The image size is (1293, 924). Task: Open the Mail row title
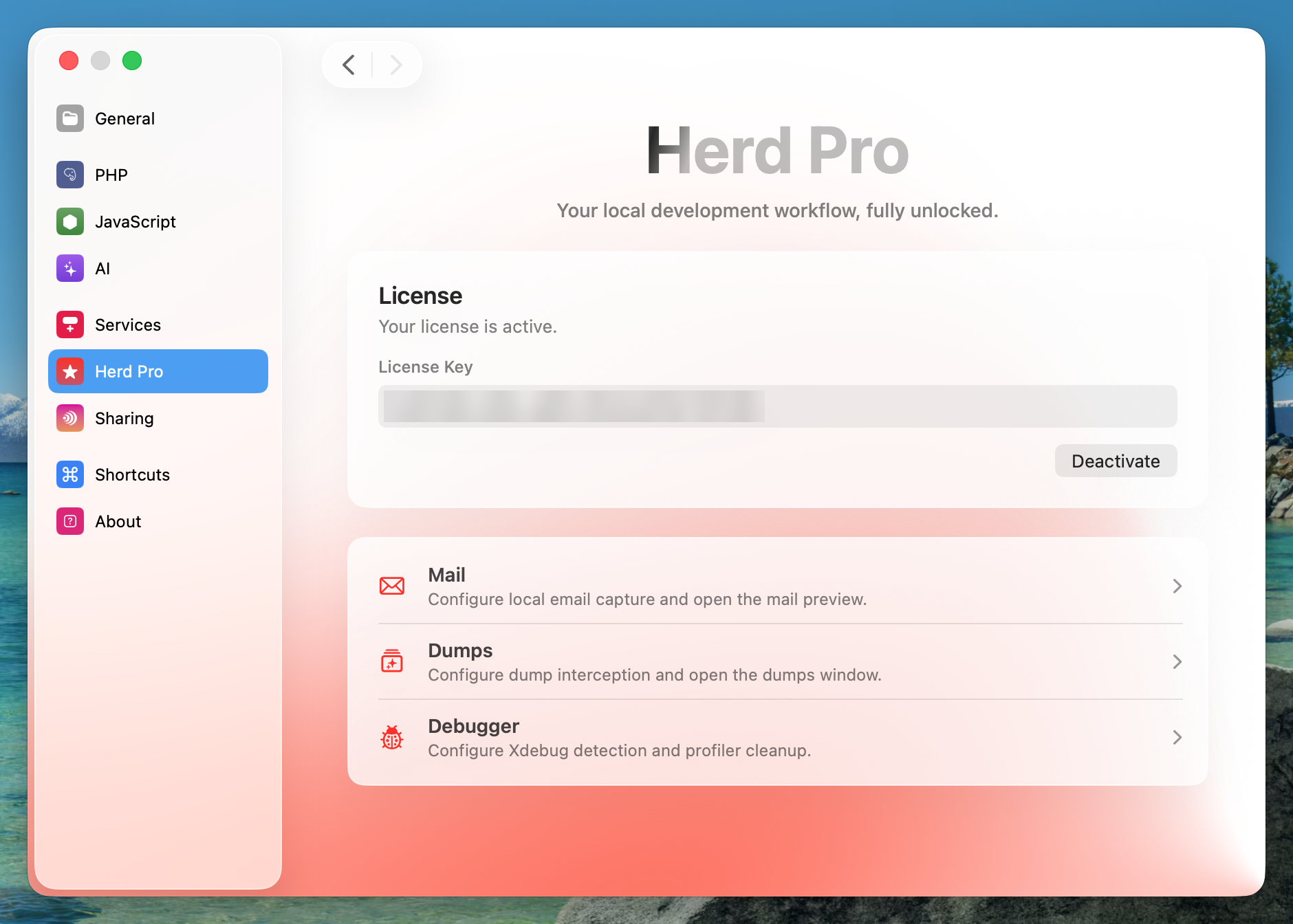coord(446,574)
